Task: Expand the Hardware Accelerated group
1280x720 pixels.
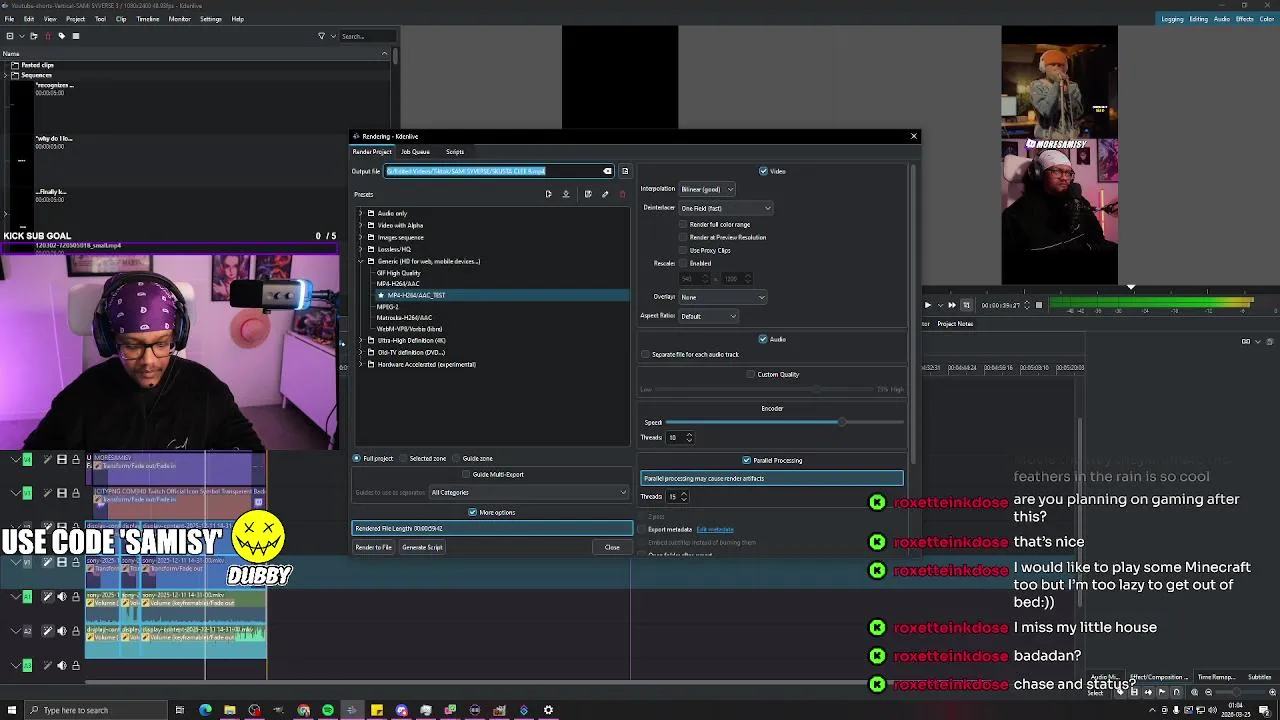Action: click(360, 364)
